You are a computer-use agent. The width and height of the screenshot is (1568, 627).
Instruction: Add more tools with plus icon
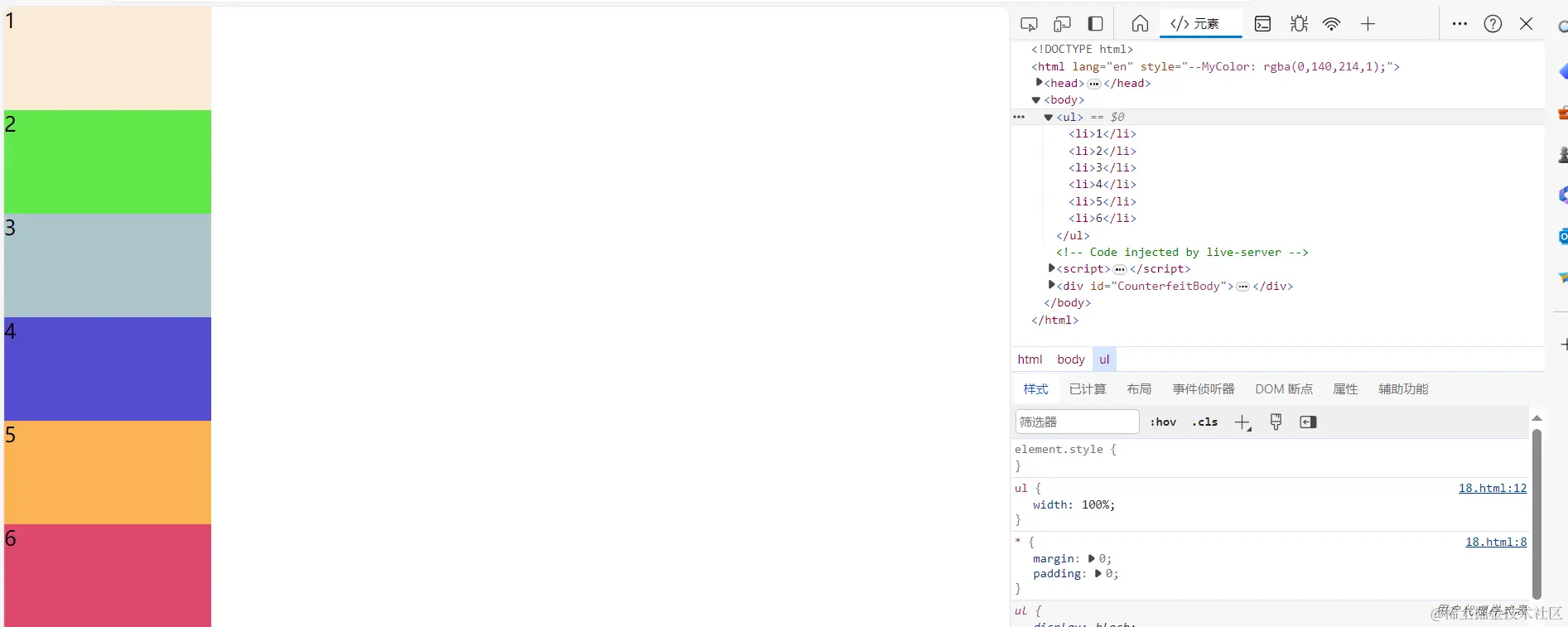click(x=1368, y=24)
